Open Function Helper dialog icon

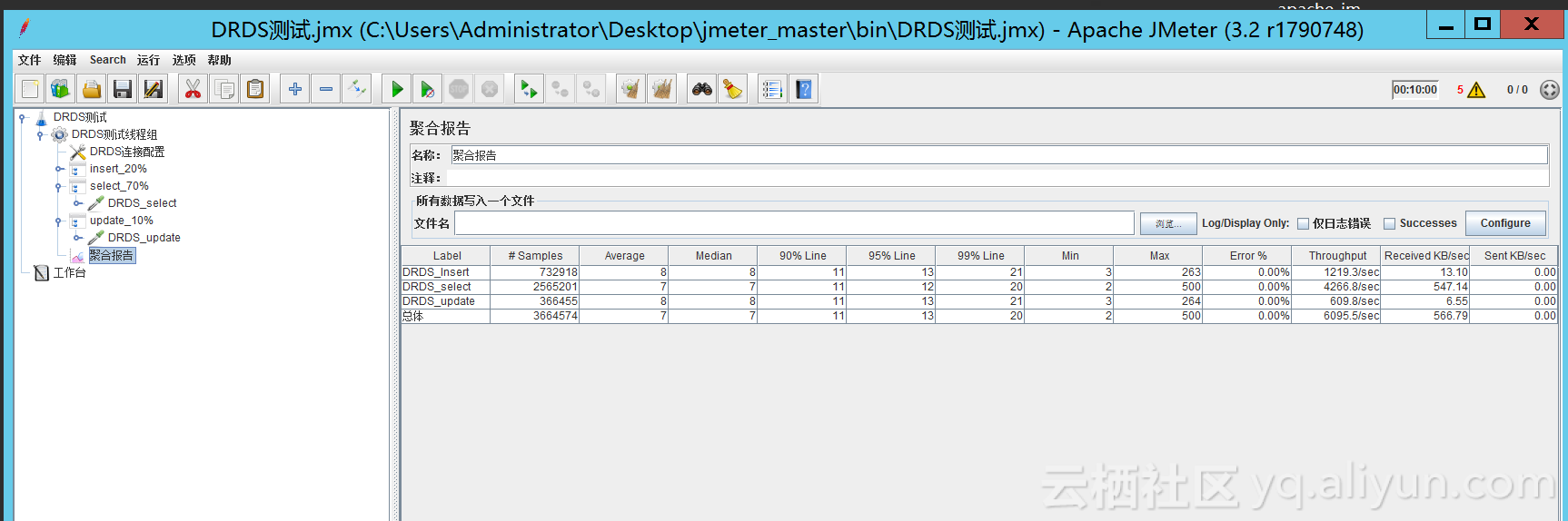point(772,89)
